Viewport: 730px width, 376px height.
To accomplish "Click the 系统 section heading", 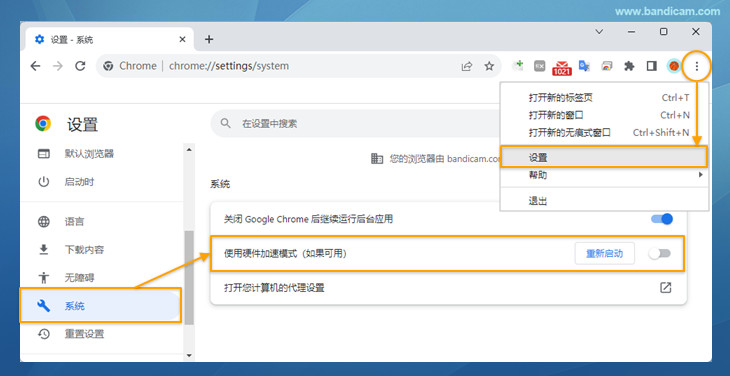I will (x=220, y=184).
